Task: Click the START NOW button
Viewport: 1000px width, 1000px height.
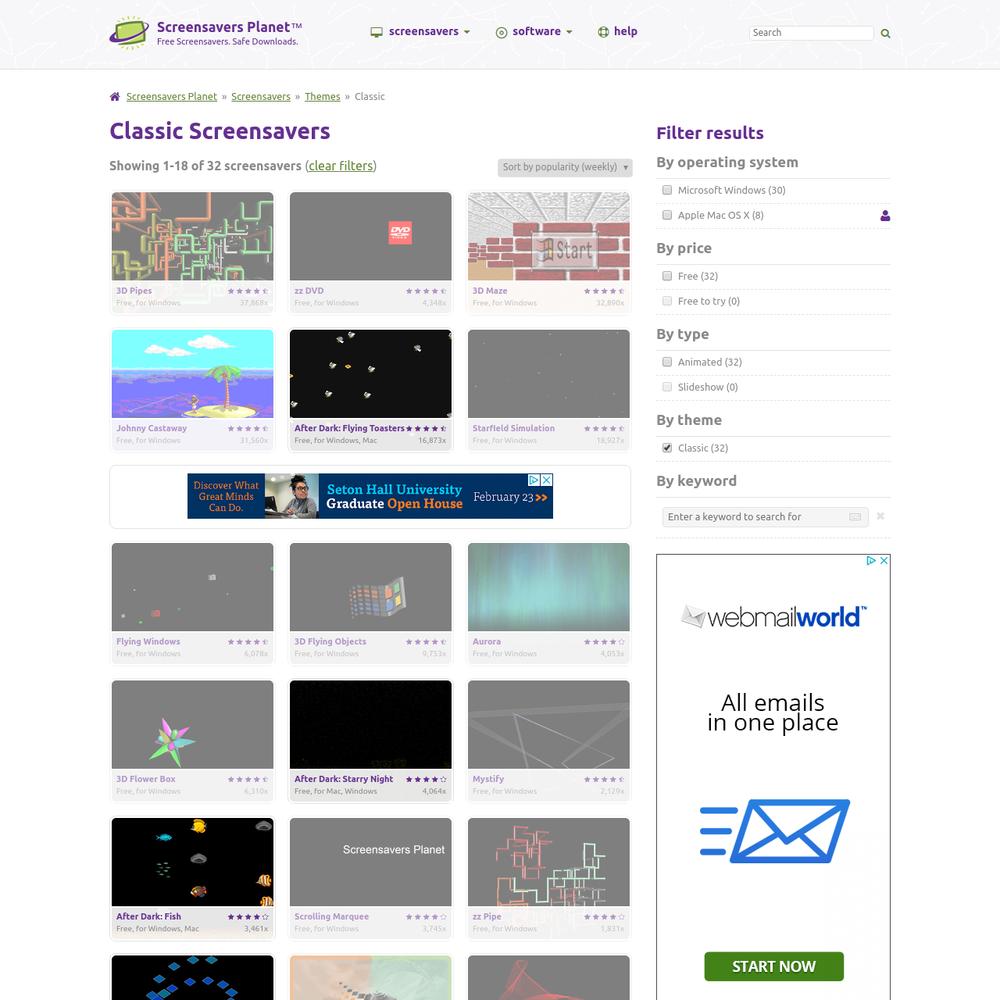Action: [774, 966]
